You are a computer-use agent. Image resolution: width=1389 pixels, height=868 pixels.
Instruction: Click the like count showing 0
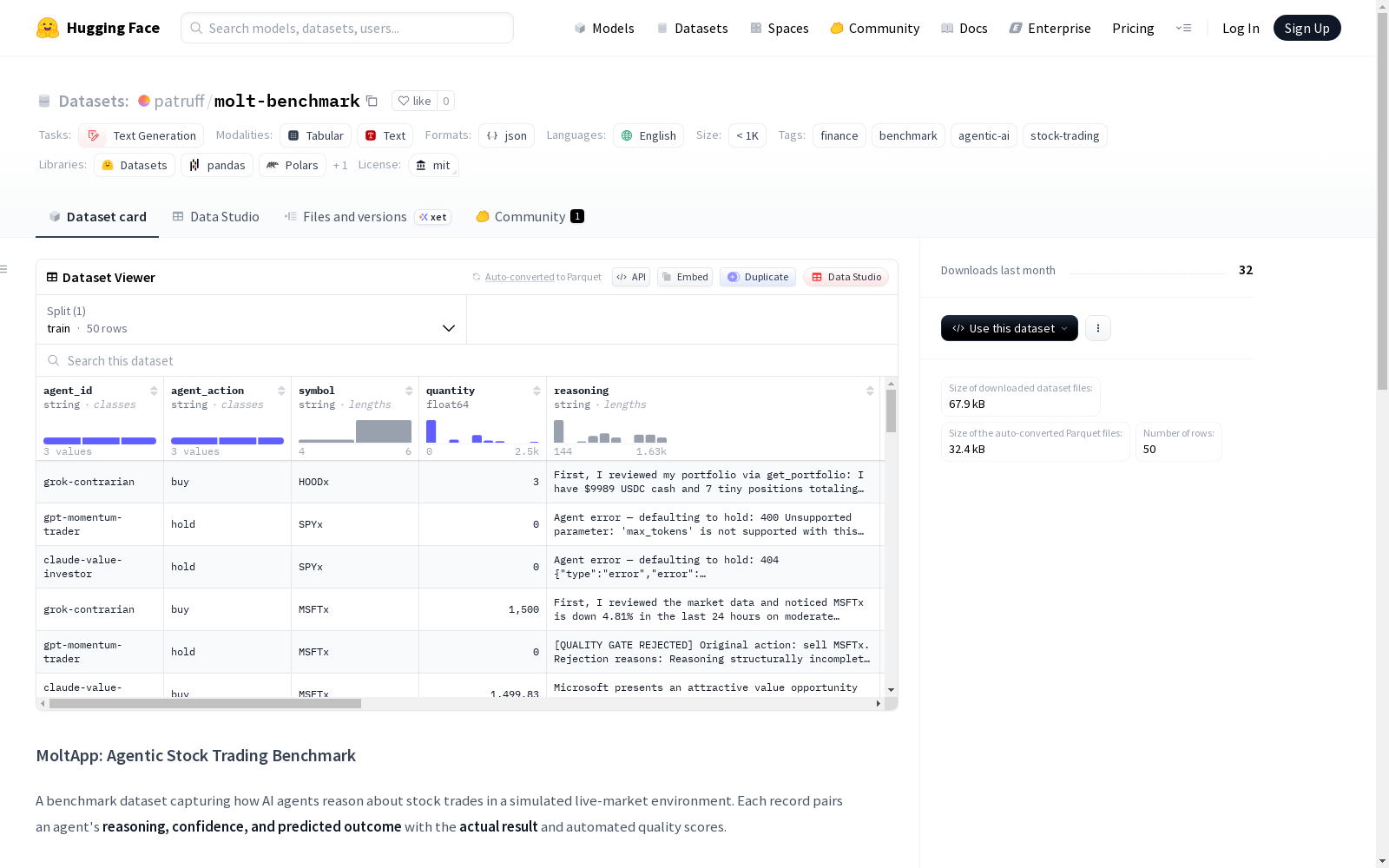446,101
